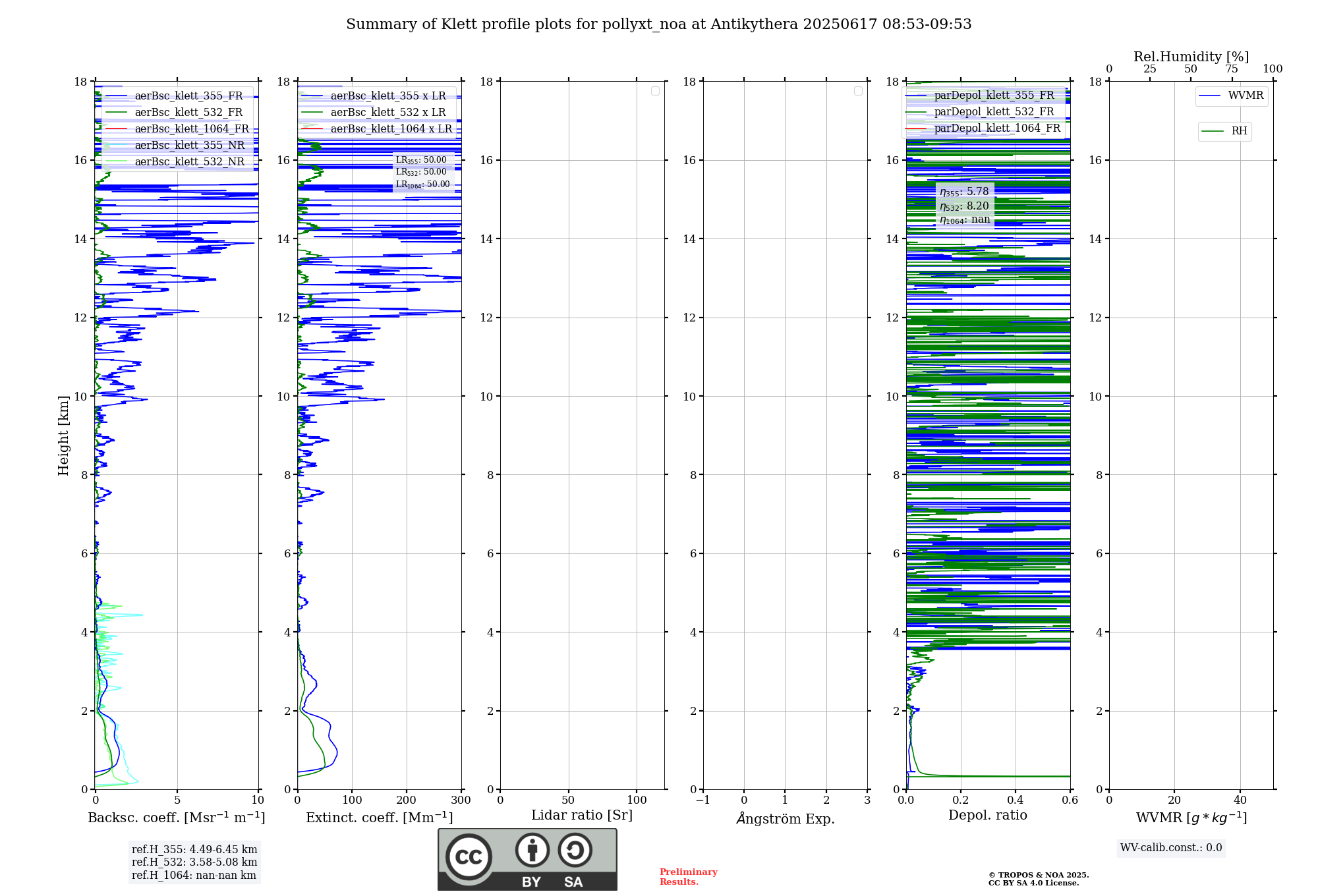The height and width of the screenshot is (896, 1318).
Task: Click the empty legend box in Lidar ratio panel
Action: tap(655, 91)
